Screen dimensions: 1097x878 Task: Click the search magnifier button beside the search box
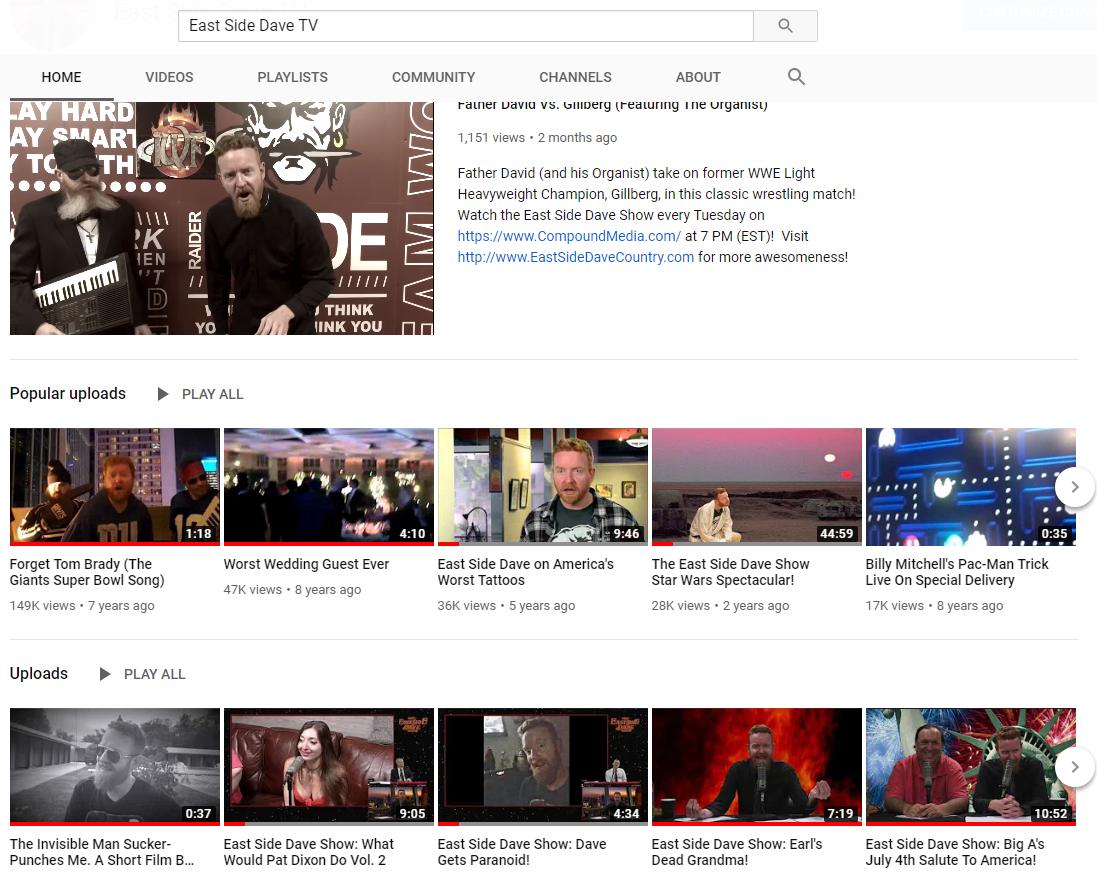coord(785,26)
